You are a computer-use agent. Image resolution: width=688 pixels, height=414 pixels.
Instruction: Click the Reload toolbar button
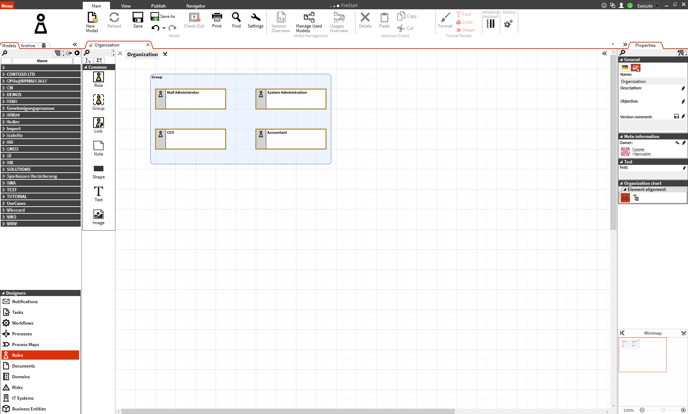point(114,20)
